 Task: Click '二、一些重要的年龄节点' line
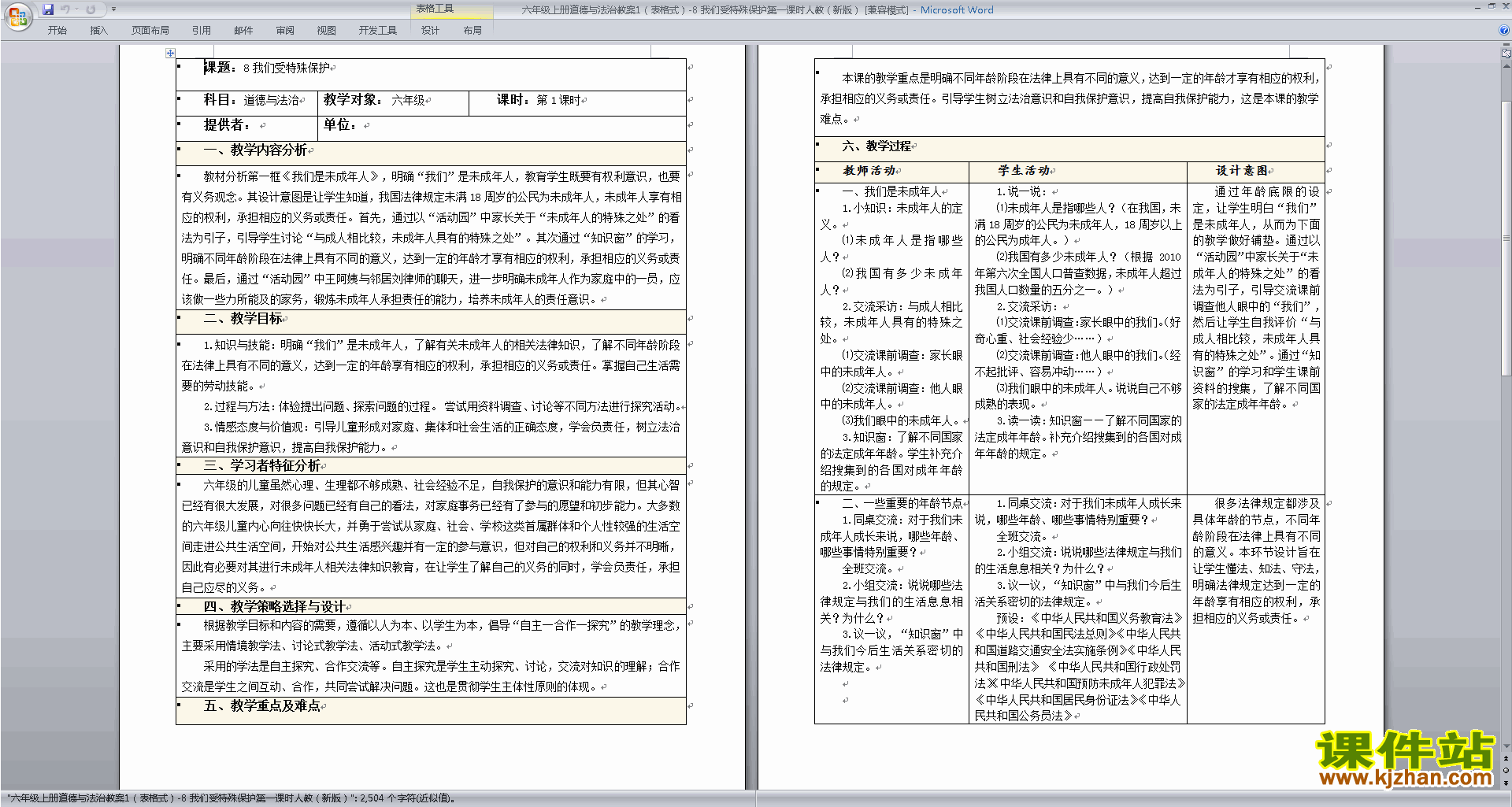pyautogui.click(x=902, y=503)
